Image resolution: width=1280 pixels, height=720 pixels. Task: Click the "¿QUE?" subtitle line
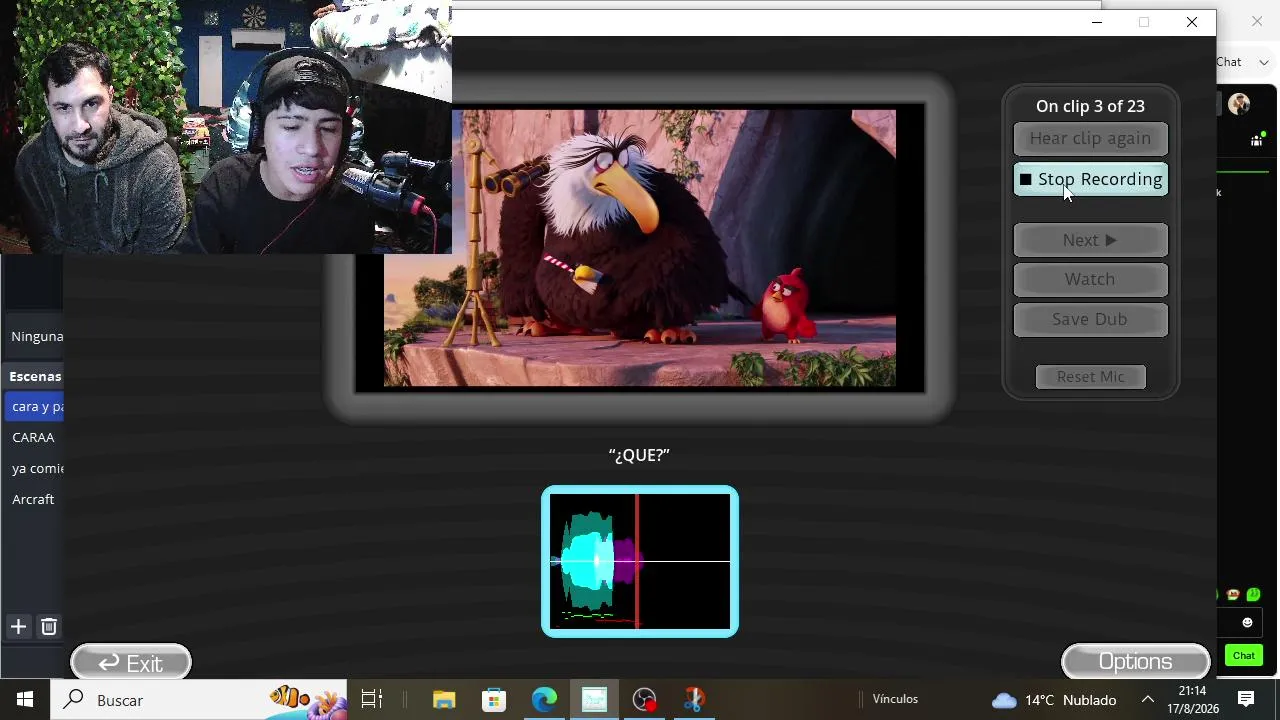[639, 455]
